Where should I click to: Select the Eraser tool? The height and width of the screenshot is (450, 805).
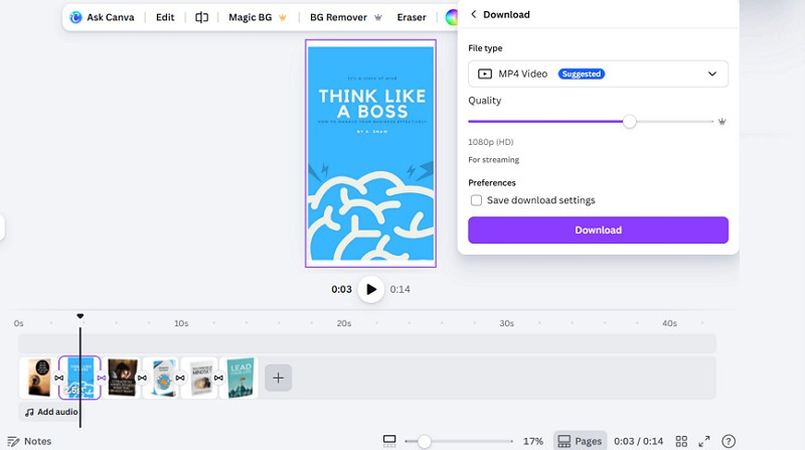click(411, 17)
